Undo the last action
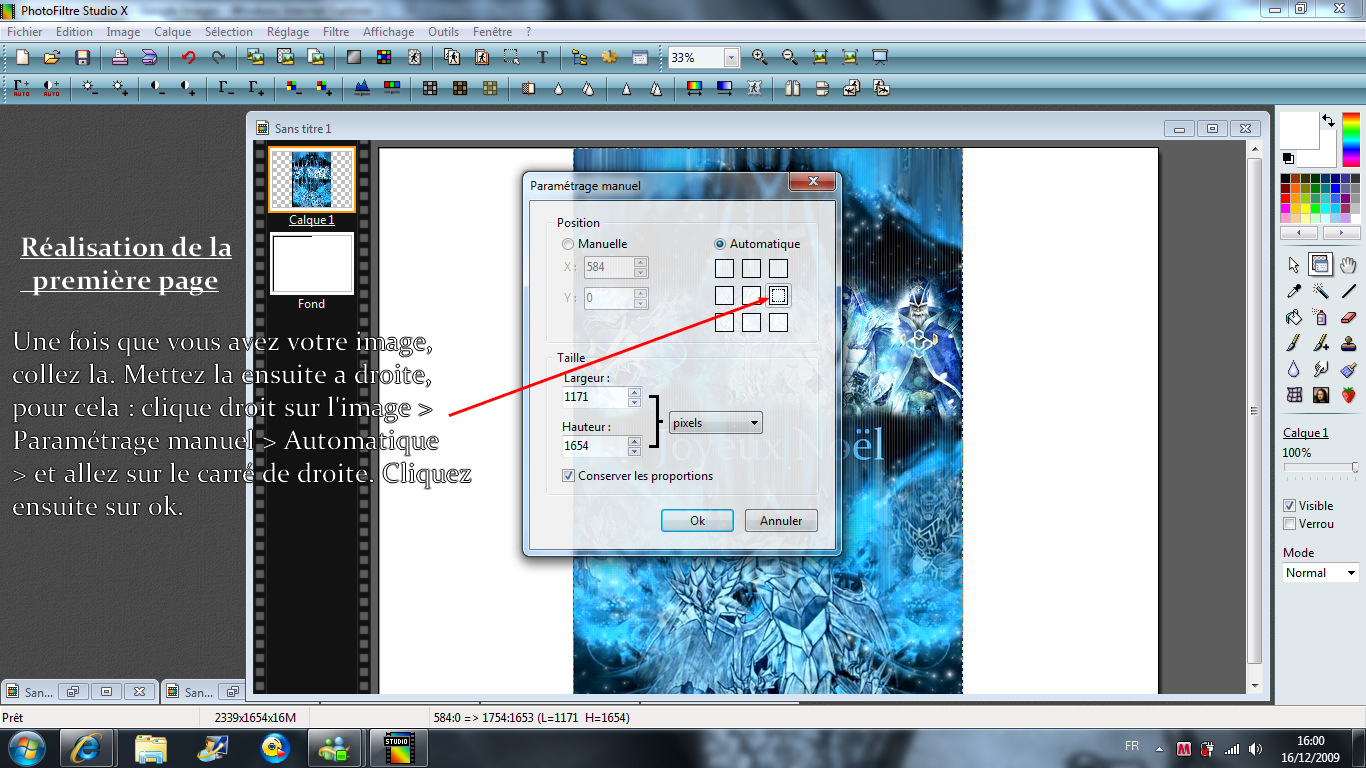Image resolution: width=1366 pixels, height=768 pixels. (x=189, y=58)
